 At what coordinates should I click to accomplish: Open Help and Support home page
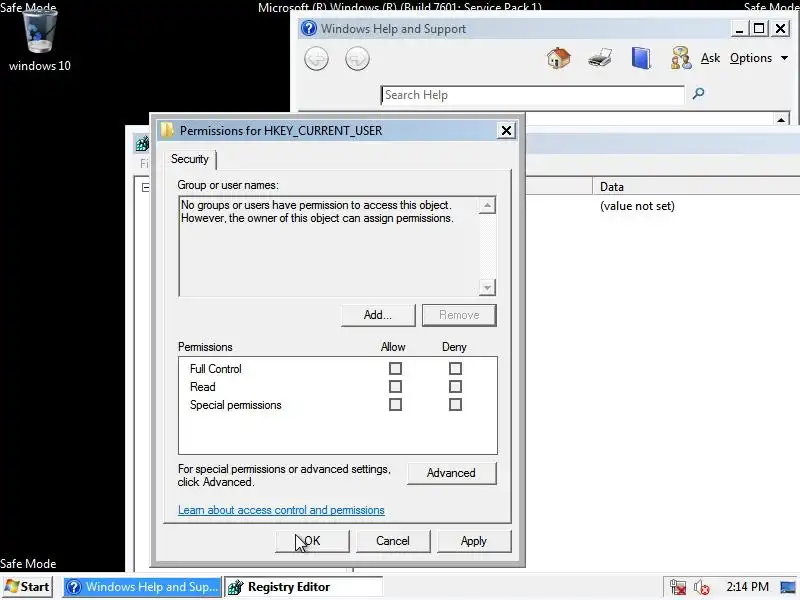click(x=559, y=58)
